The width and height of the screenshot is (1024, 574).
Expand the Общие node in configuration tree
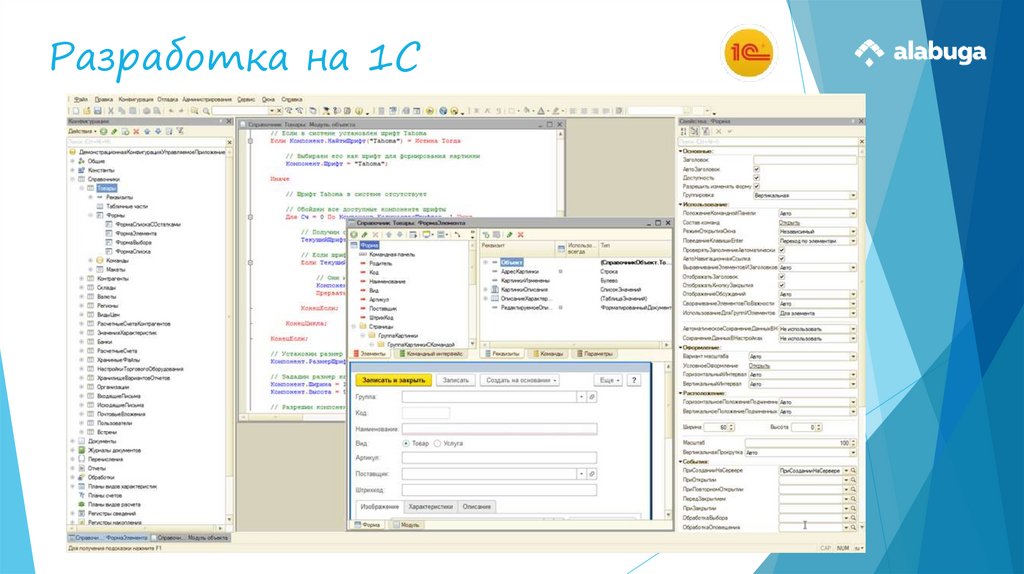[73, 161]
